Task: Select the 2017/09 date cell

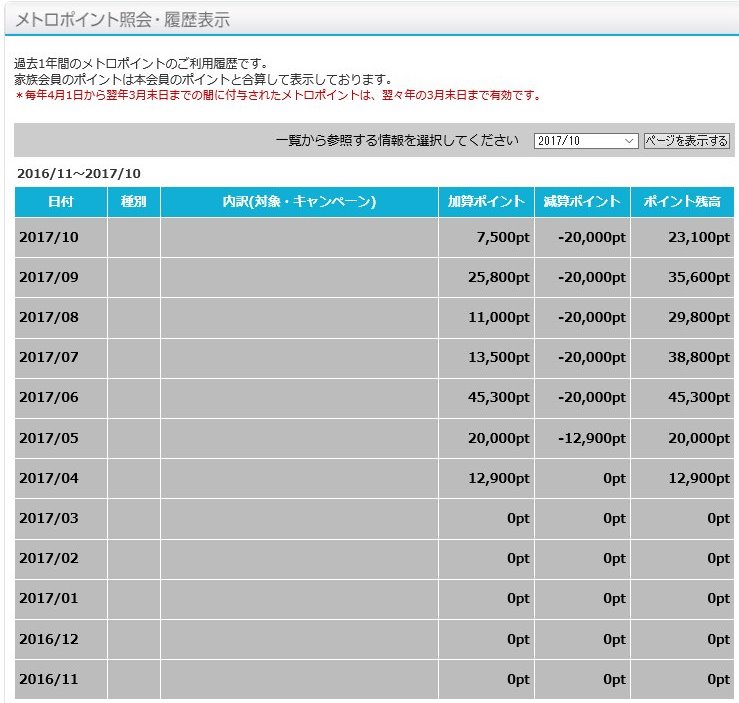Action: (x=61, y=277)
